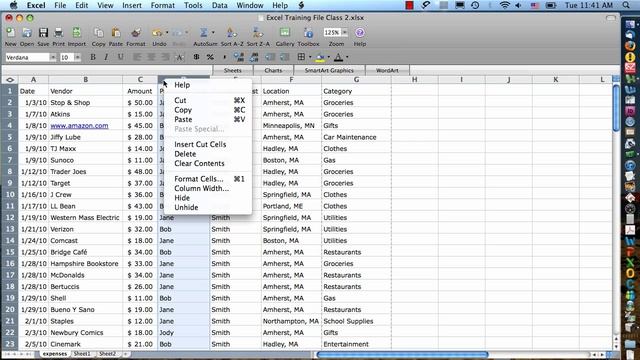
Task: Click the Fill Color yellow swatch
Action: coord(320,58)
